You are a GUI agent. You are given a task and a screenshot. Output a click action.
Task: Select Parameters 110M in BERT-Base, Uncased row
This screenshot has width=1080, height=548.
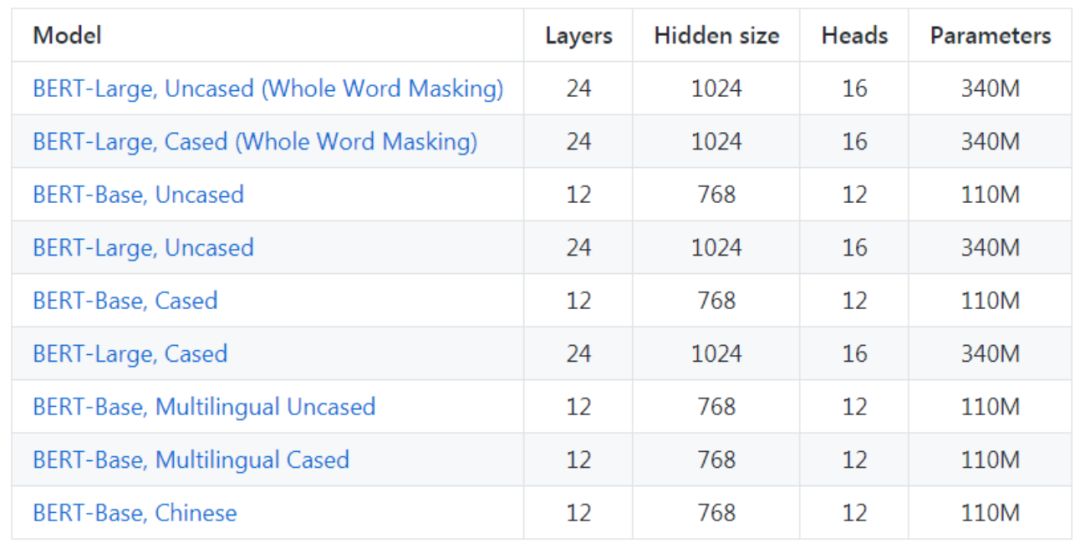tap(990, 195)
